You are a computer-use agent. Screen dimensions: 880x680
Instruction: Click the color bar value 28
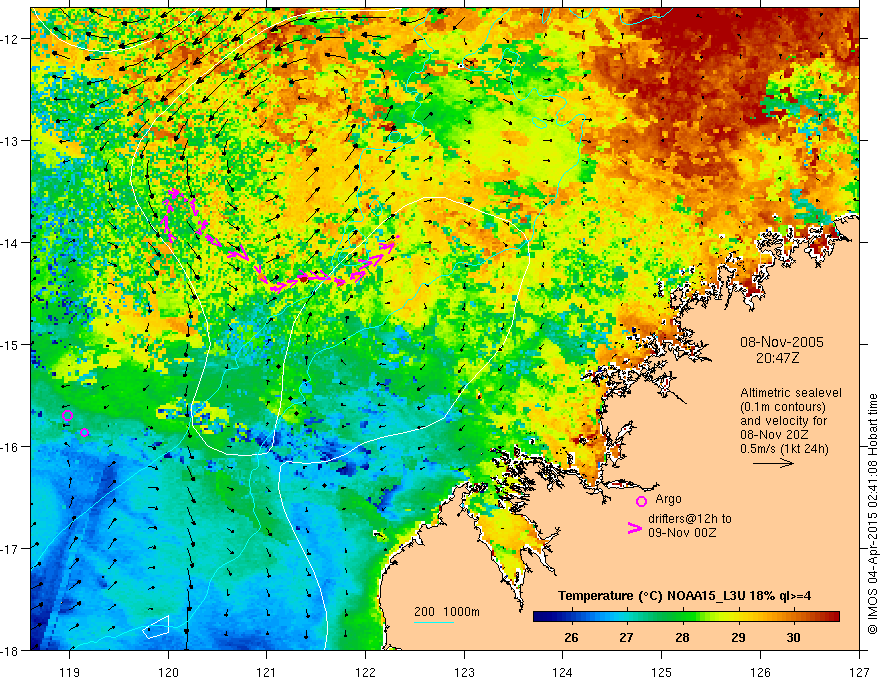click(682, 637)
